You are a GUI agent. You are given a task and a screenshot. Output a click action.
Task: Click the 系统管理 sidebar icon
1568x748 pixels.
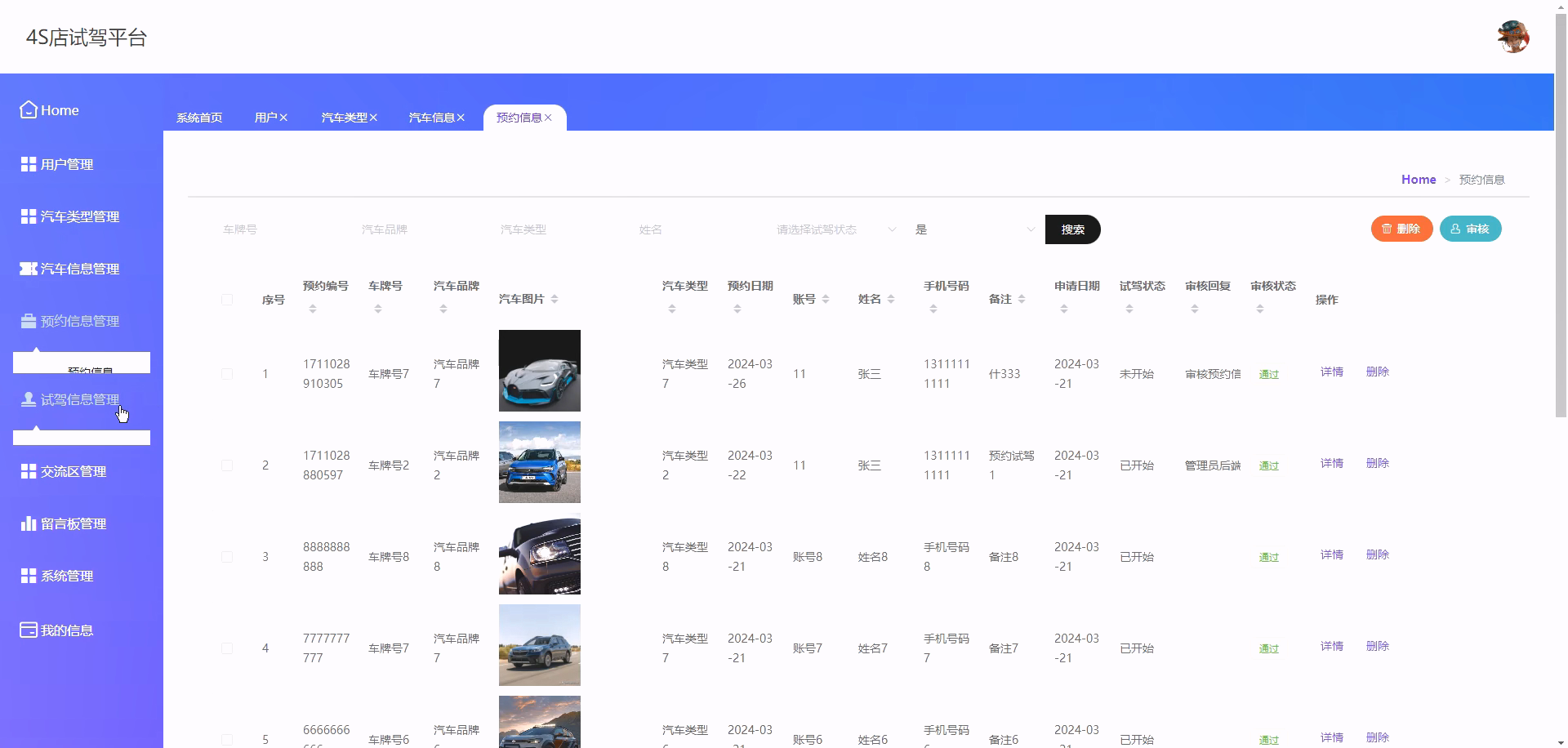(27, 575)
